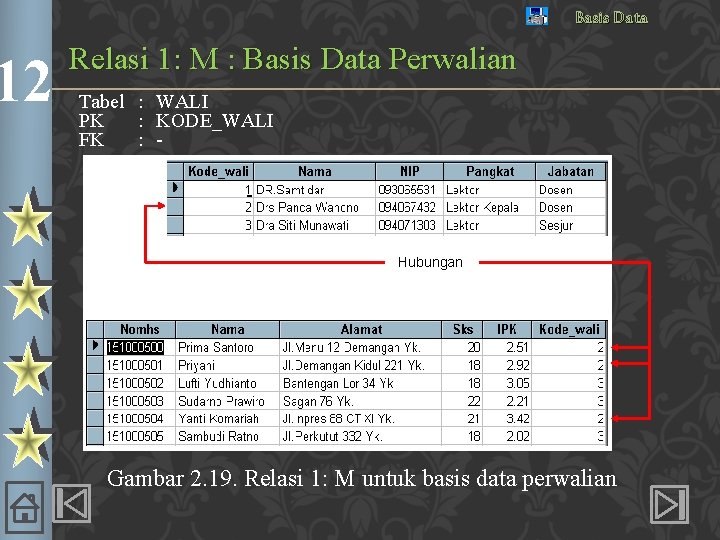Click IPK value 2.51
The width and height of the screenshot is (720, 540).
click(x=518, y=347)
